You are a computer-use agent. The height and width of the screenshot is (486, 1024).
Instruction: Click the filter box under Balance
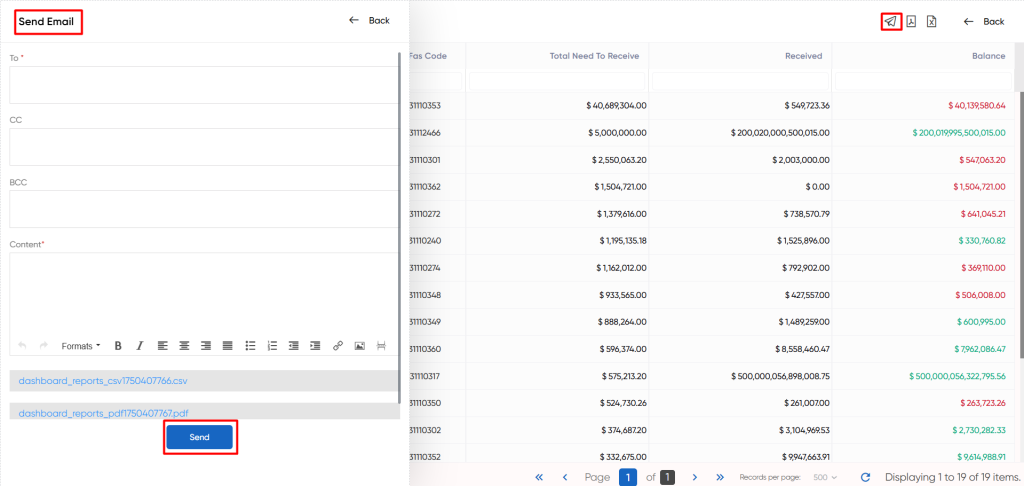pos(923,81)
